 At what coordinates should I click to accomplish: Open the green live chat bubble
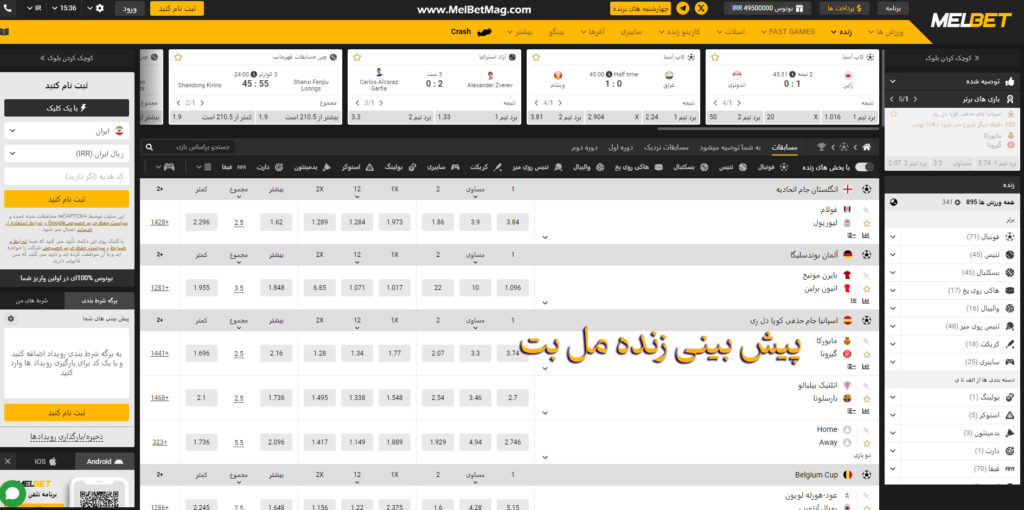point(11,492)
